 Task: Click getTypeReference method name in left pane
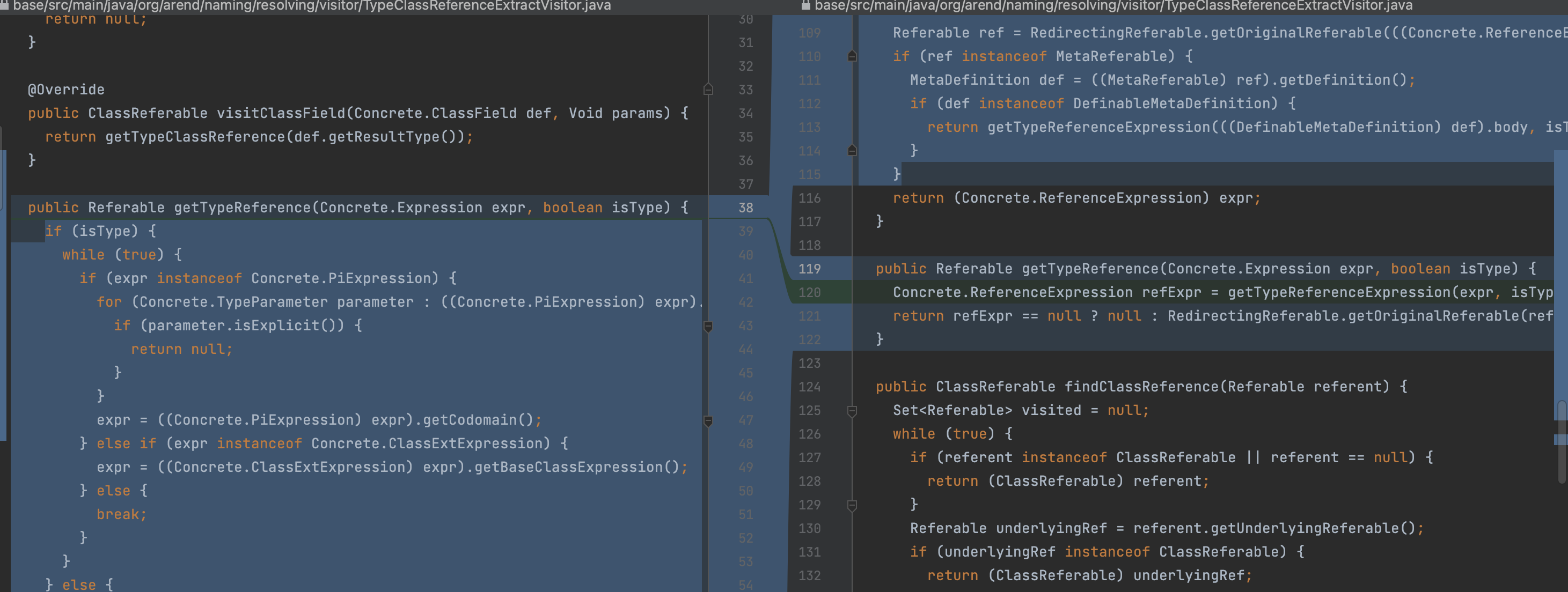click(242, 208)
